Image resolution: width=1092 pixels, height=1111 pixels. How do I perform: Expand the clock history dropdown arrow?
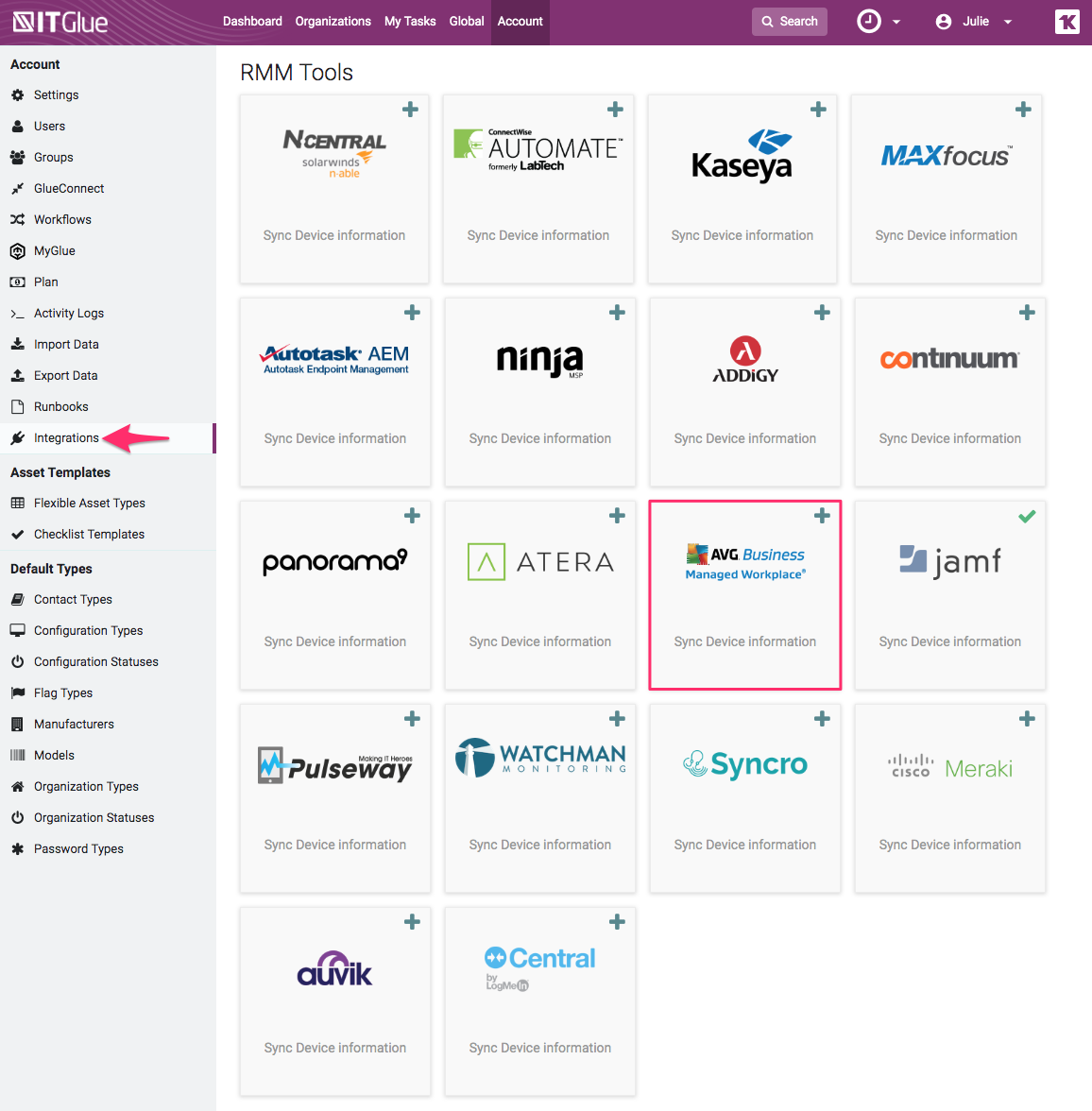point(896,22)
